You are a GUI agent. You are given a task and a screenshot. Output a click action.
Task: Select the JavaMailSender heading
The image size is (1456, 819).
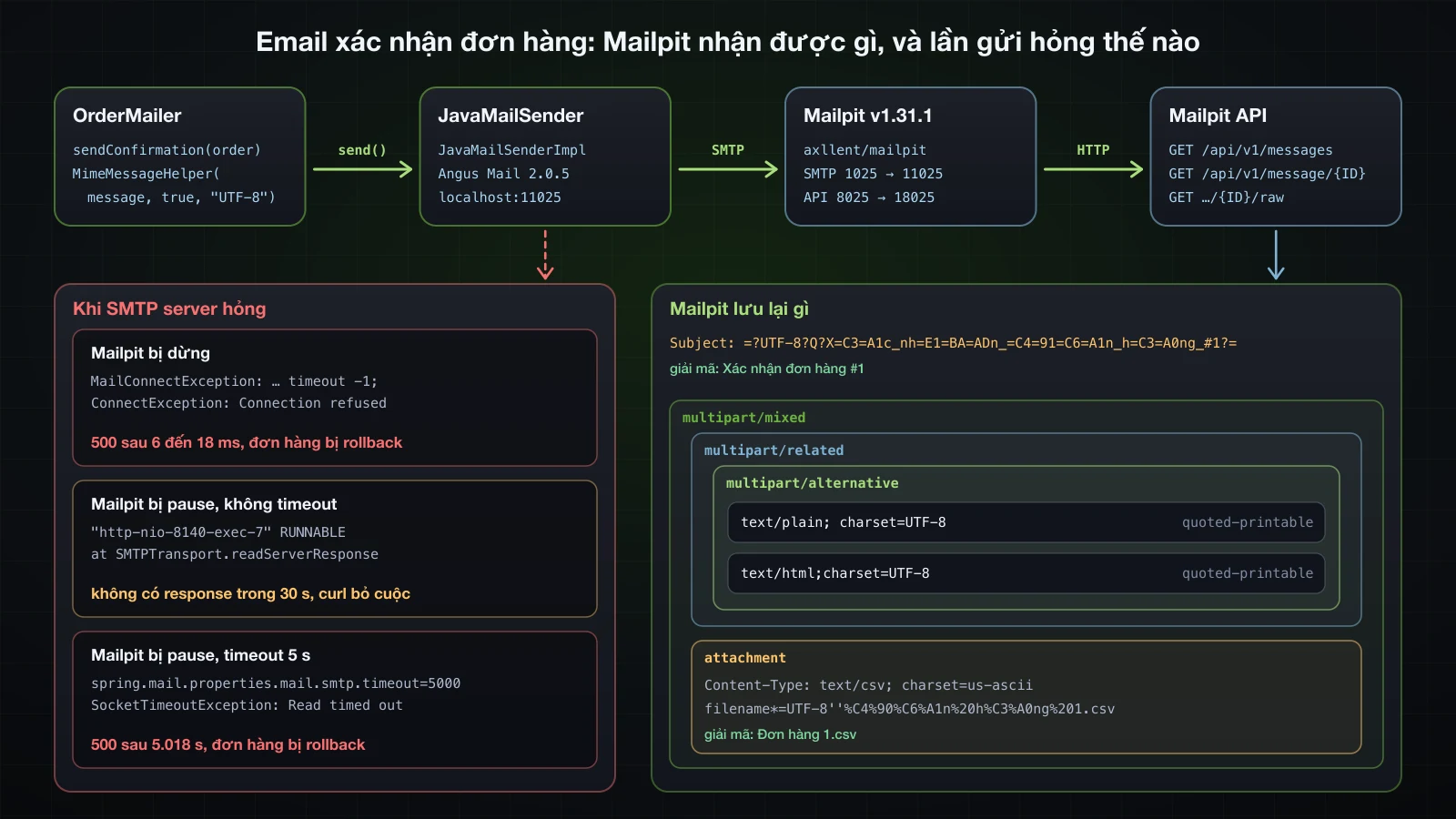(x=511, y=116)
